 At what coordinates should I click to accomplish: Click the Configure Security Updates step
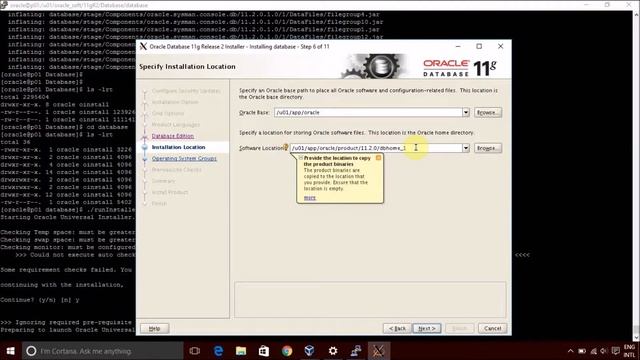[x=186, y=91]
